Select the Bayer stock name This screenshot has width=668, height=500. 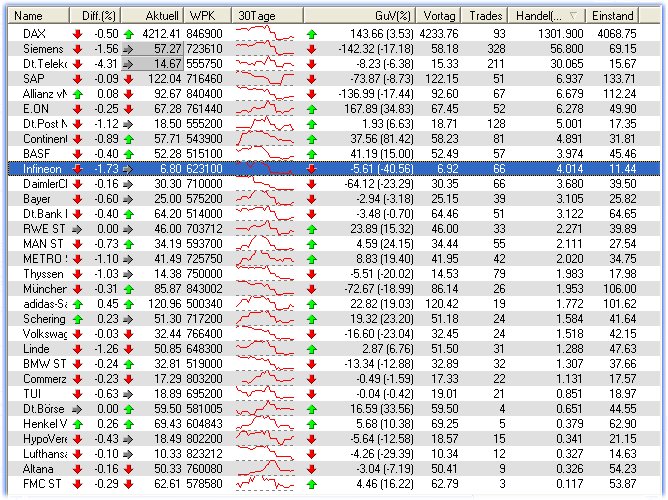[x=37, y=199]
